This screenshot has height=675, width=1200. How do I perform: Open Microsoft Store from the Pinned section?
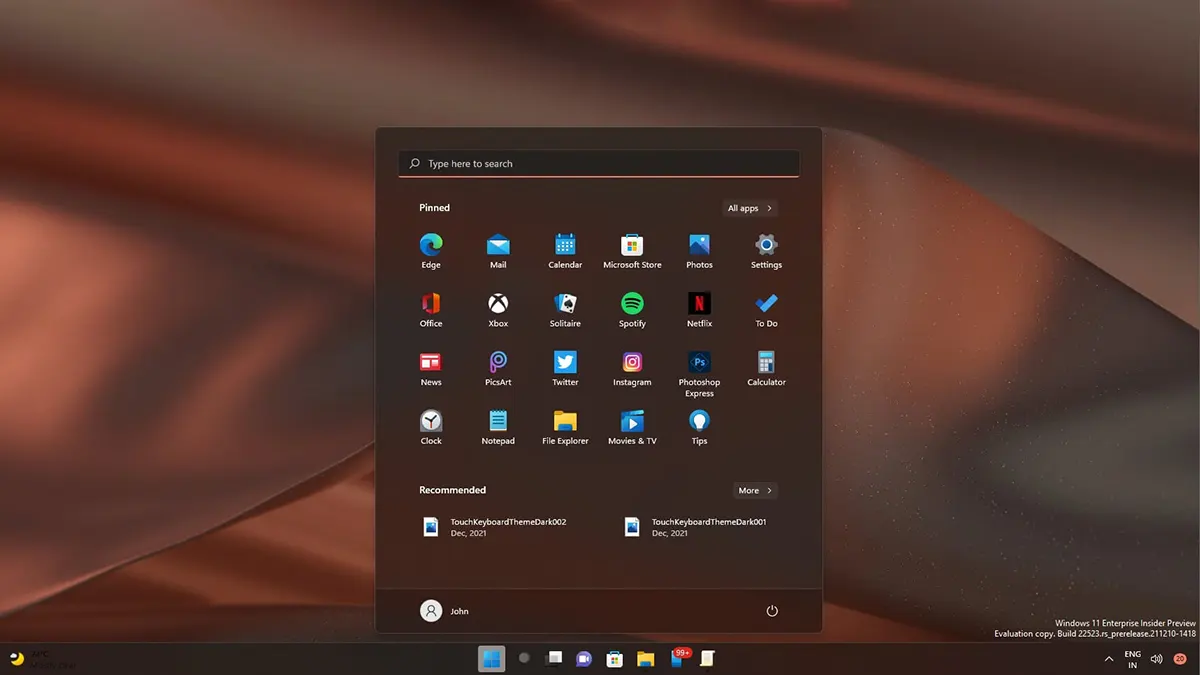(632, 250)
